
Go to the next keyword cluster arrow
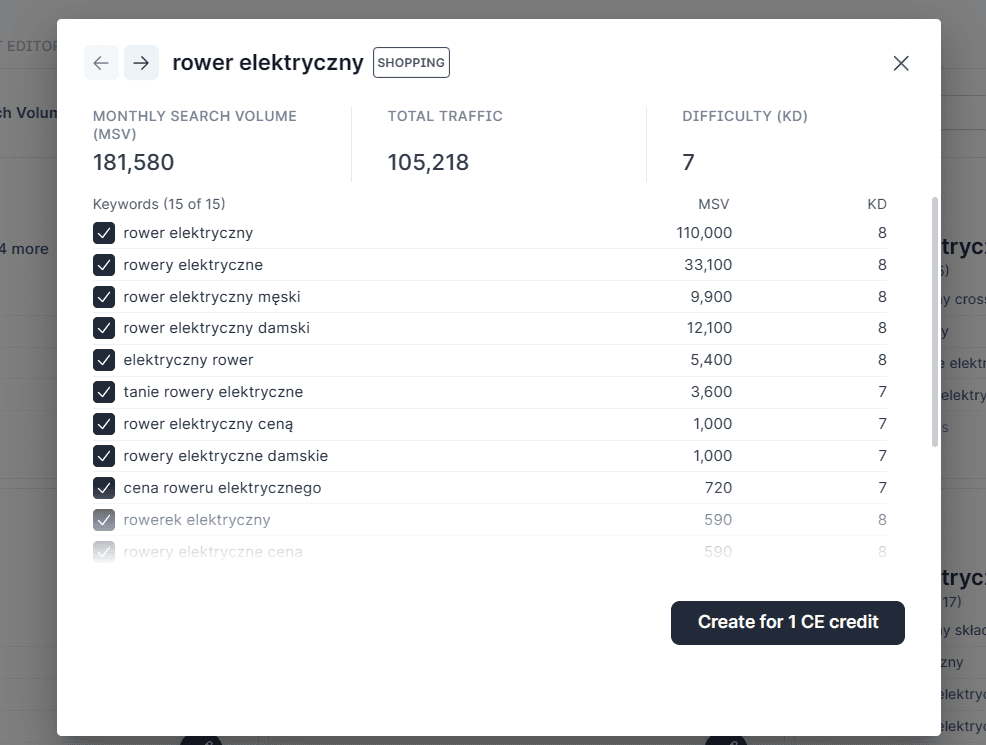(141, 63)
